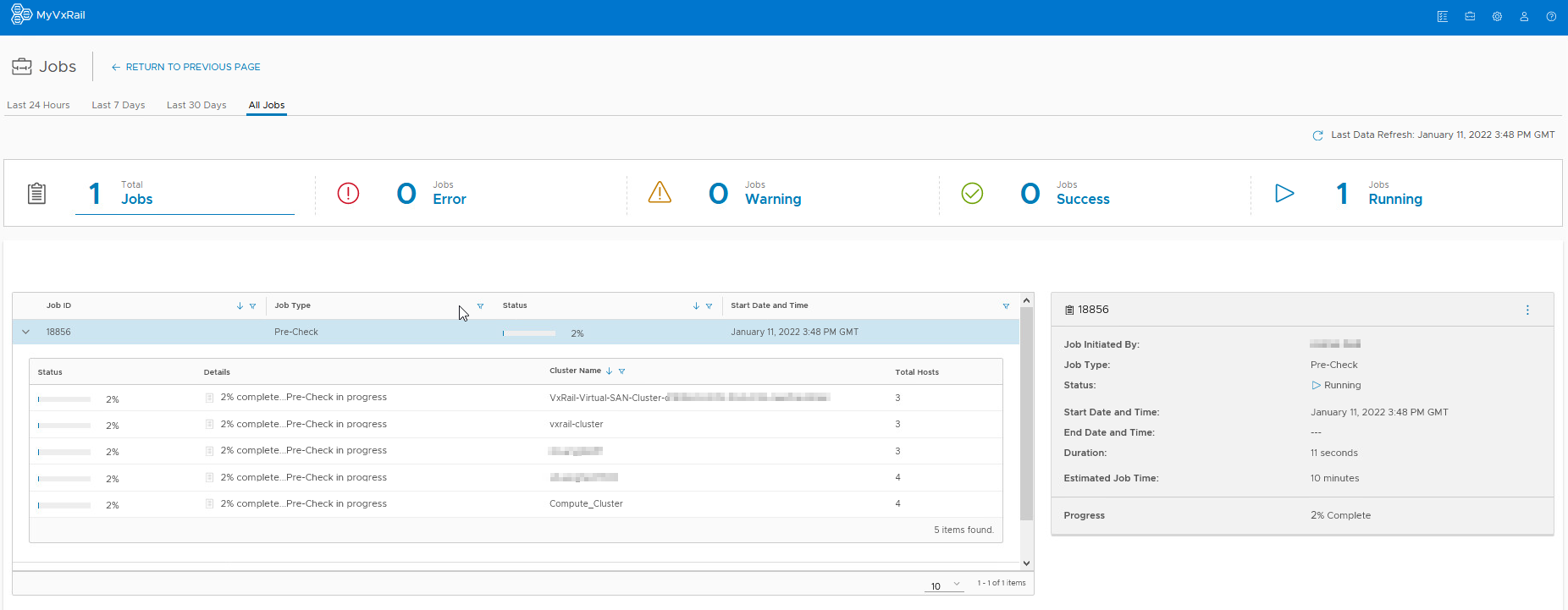Open the settings gear icon

[x=1497, y=16]
